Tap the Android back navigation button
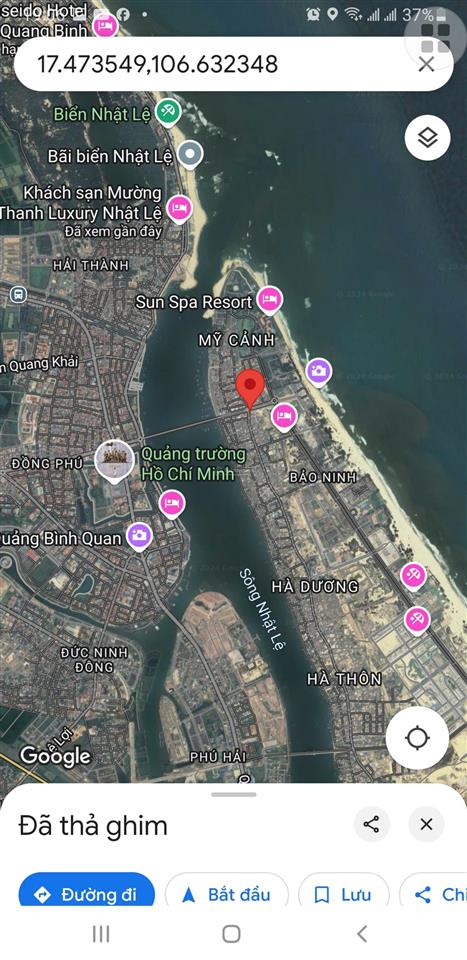The height and width of the screenshot is (960, 467). coord(362,934)
